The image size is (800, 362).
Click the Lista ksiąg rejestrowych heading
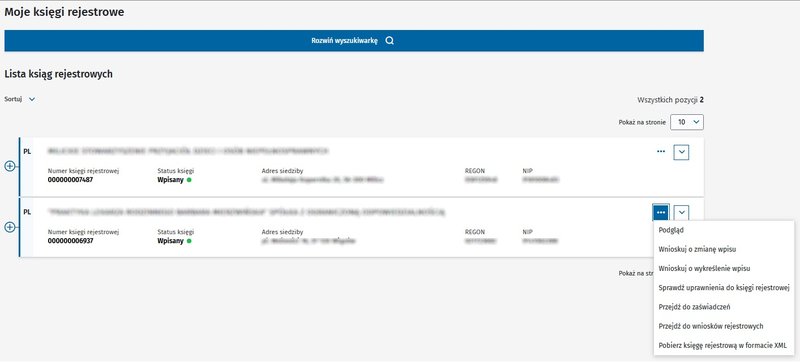[59, 74]
